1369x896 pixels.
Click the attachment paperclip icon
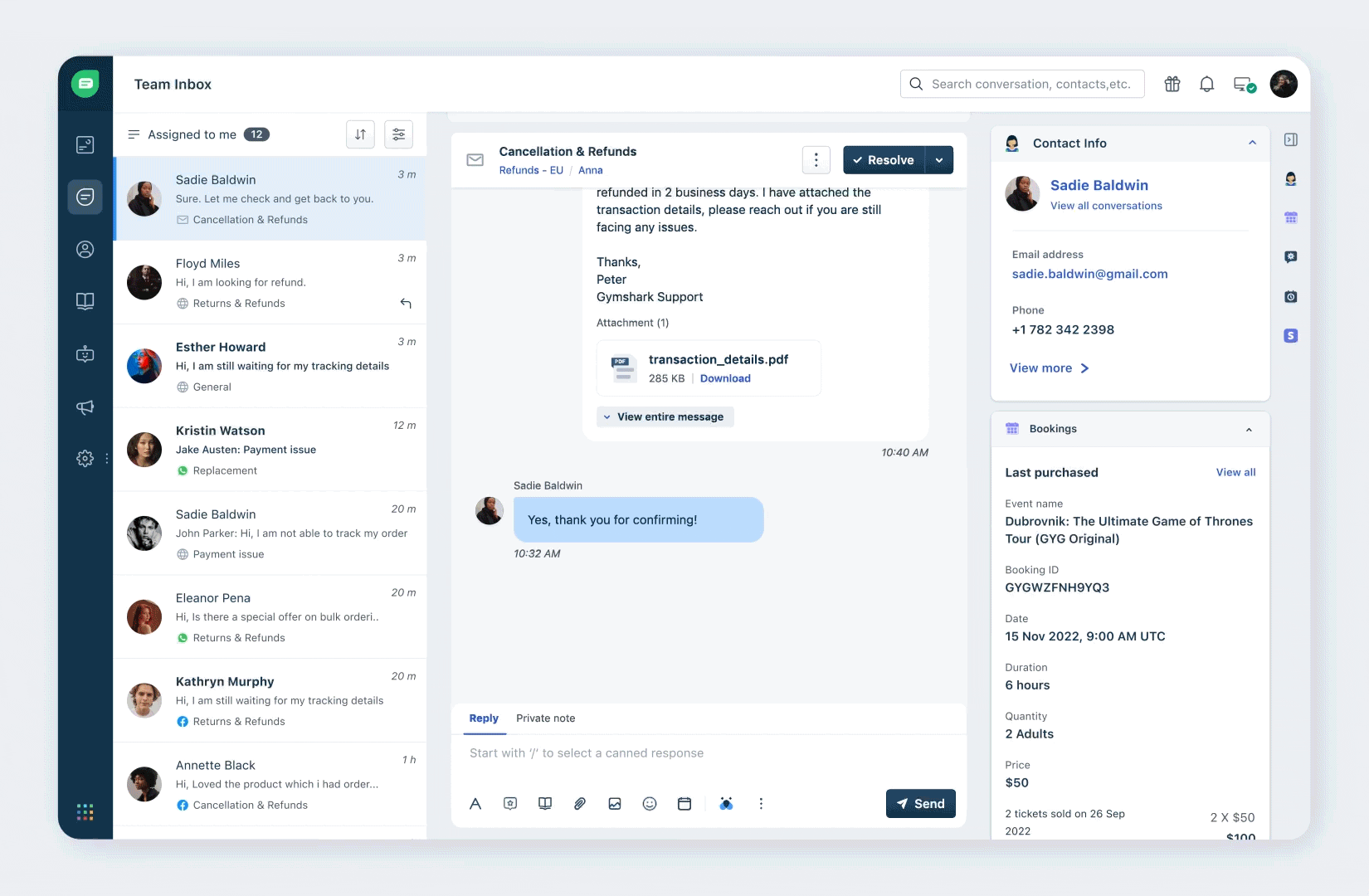(580, 803)
